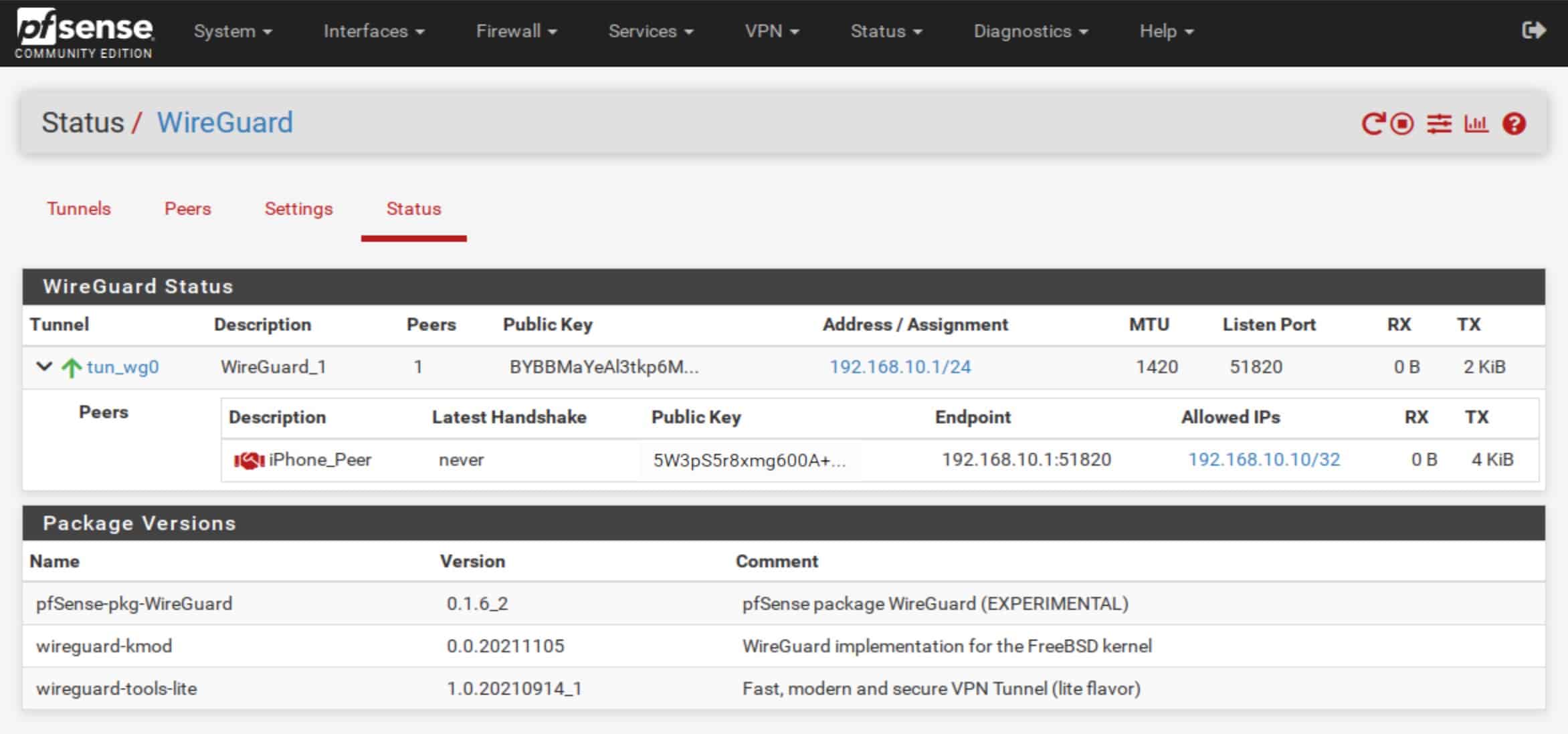The width and height of the screenshot is (1568, 734).
Task: Select the wireguard-tools-lite package name
Action: coord(116,689)
